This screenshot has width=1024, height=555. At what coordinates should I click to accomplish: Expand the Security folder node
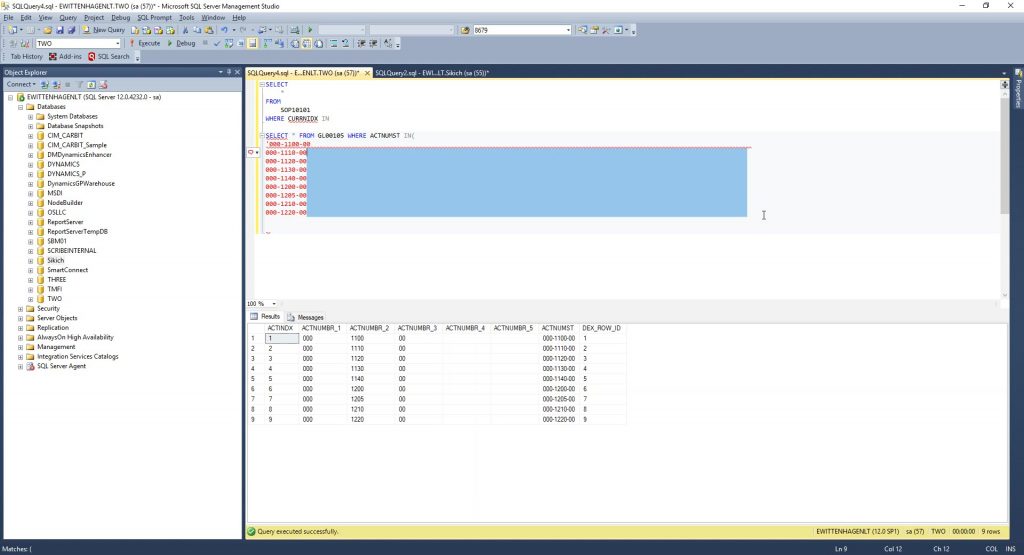point(20,309)
